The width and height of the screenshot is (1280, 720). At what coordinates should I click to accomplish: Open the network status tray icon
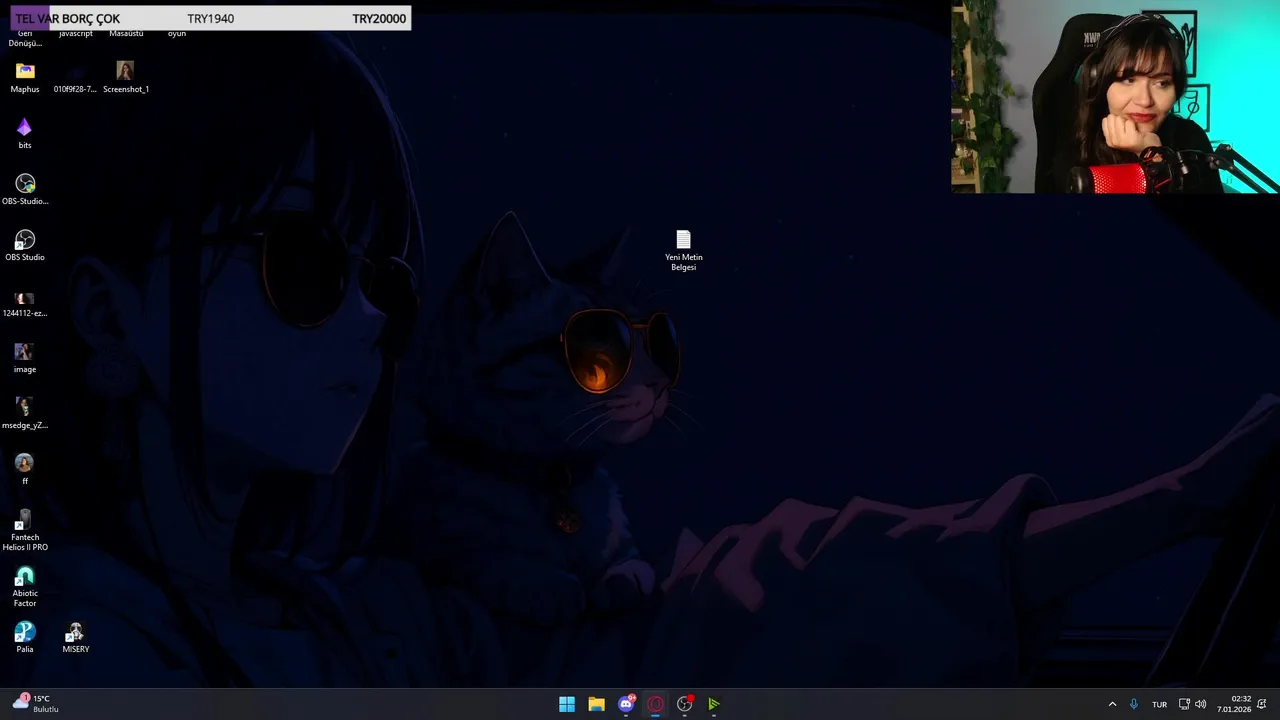1184,704
